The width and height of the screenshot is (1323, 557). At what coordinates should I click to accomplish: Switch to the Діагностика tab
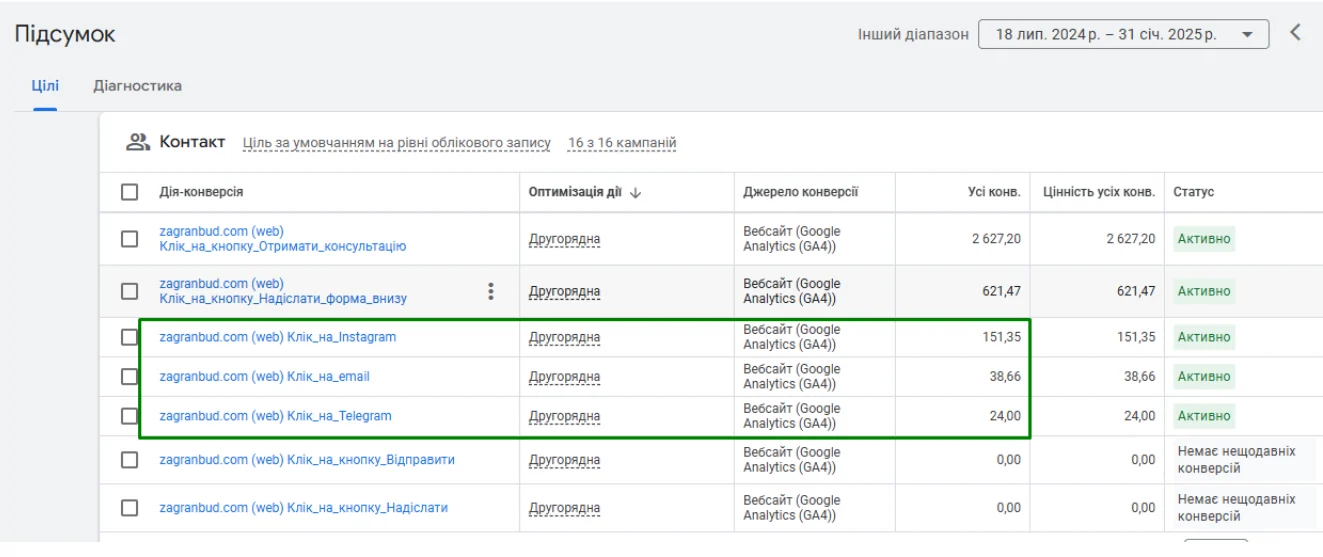tap(138, 86)
